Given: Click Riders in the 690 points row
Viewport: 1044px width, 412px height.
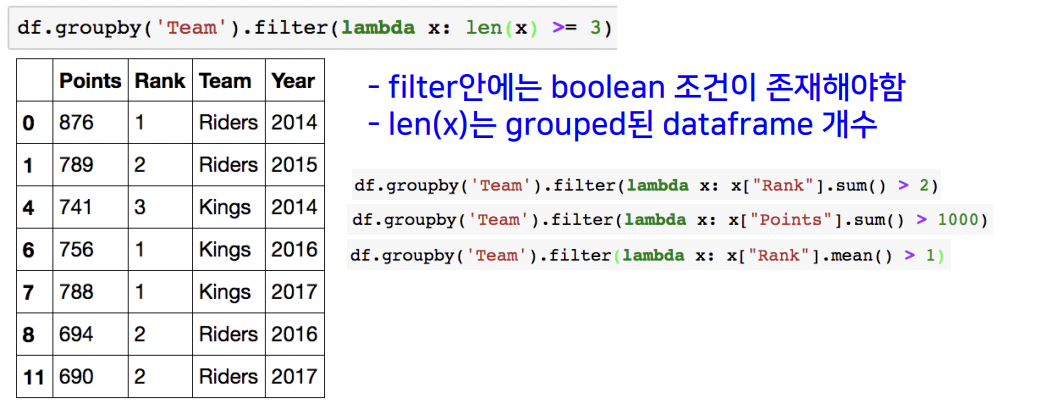Looking at the screenshot, I should 228,377.
